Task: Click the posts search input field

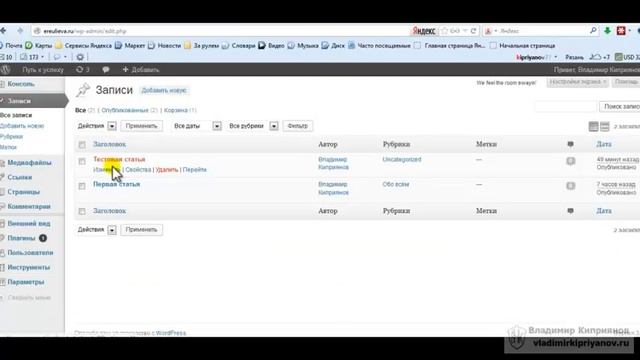Action: point(566,107)
